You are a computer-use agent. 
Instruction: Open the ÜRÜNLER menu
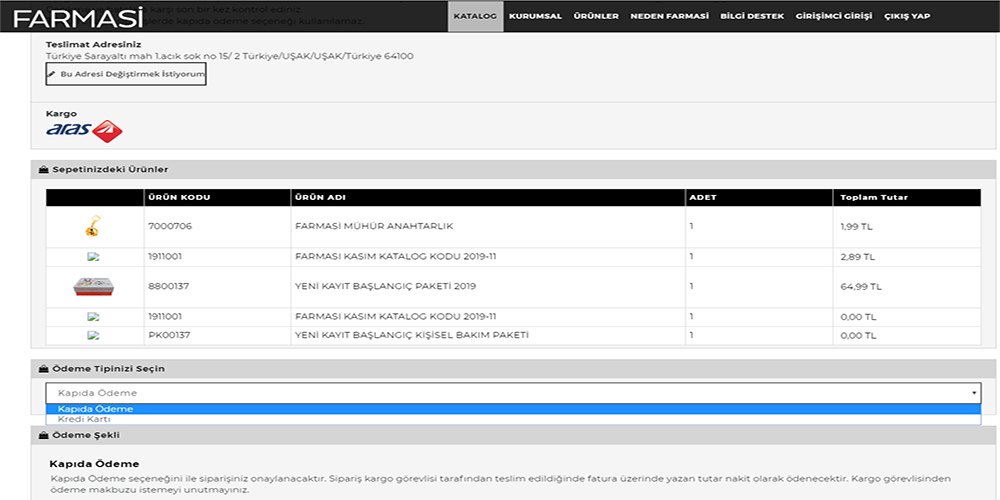(596, 17)
